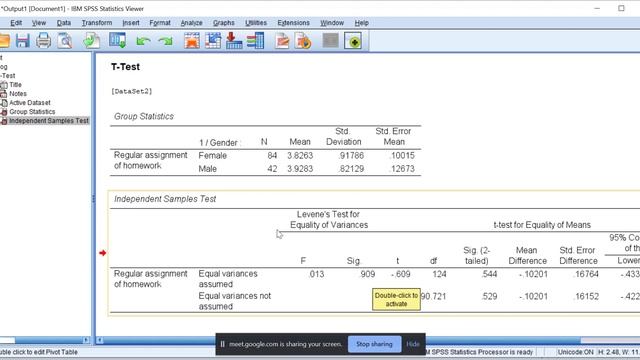640x360 pixels.
Task: Click the Designate Window green plus icon
Action: click(x=353, y=41)
